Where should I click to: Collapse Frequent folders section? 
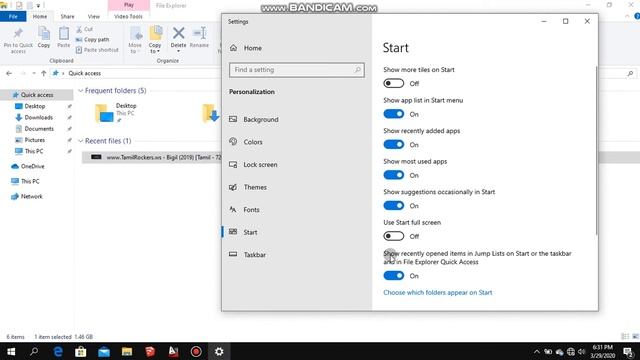pos(81,91)
